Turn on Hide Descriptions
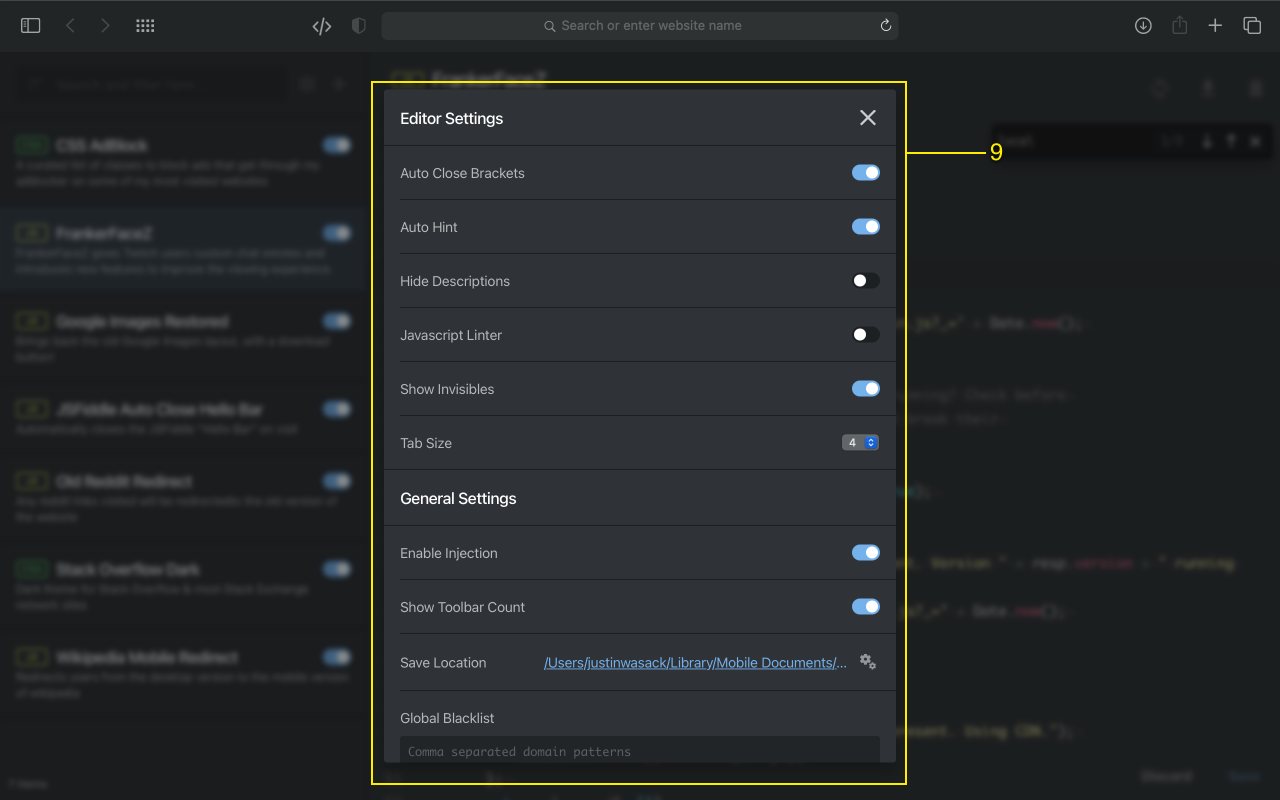The image size is (1280, 800). [865, 280]
